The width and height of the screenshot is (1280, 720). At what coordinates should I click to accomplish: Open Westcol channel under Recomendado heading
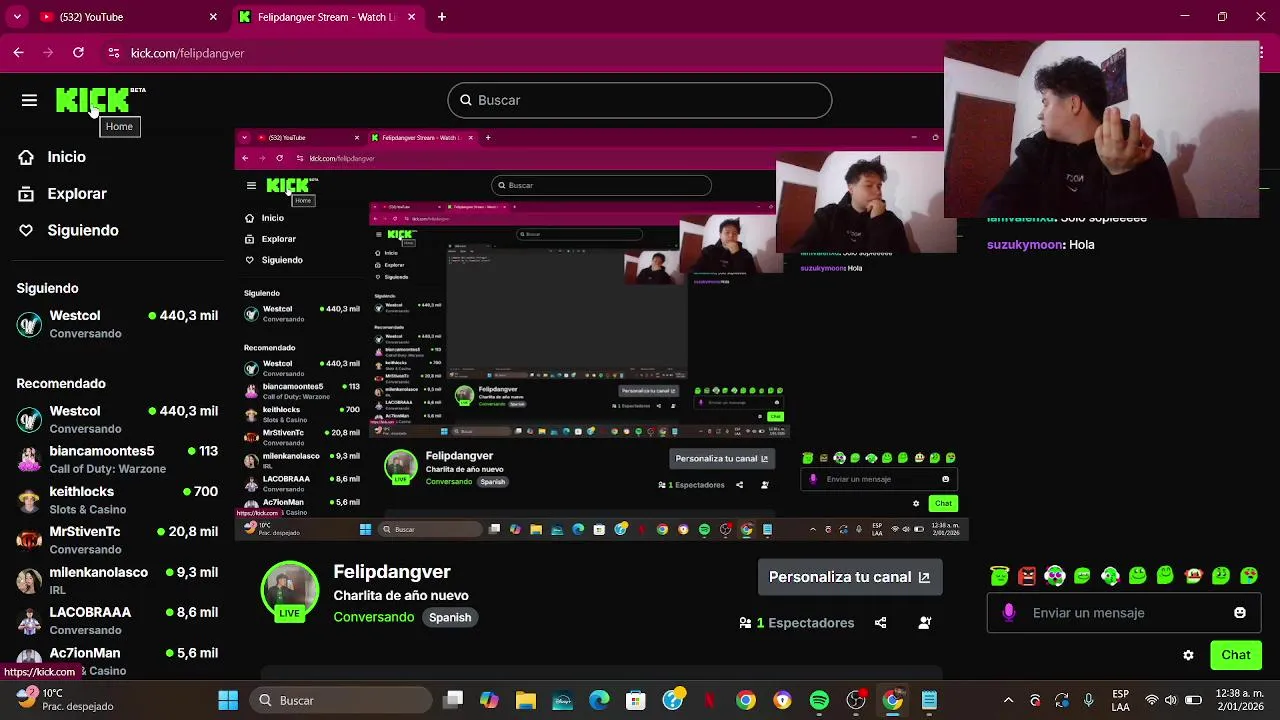click(118, 419)
